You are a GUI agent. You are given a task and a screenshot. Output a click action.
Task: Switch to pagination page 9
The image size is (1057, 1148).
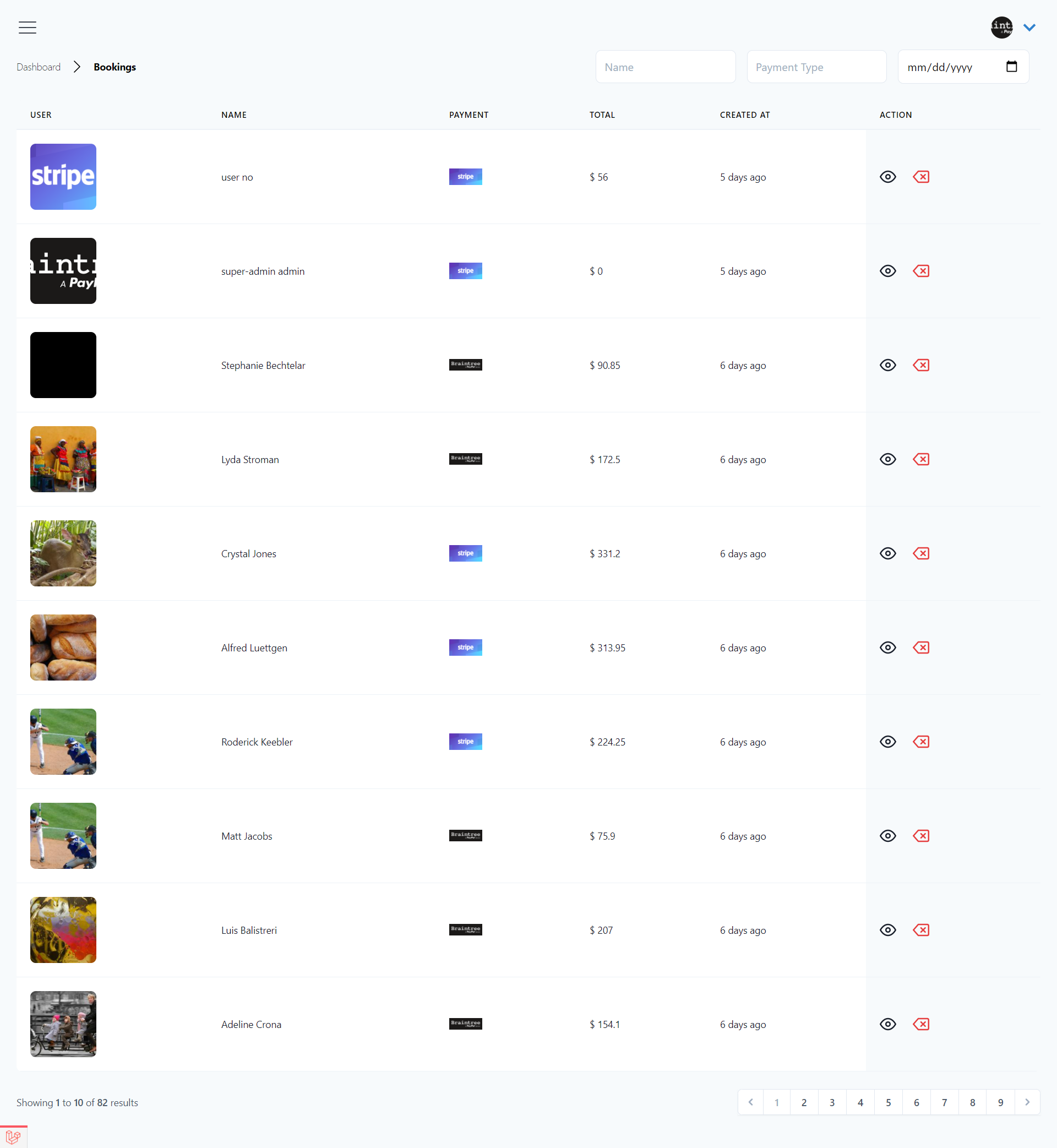coord(1000,1102)
